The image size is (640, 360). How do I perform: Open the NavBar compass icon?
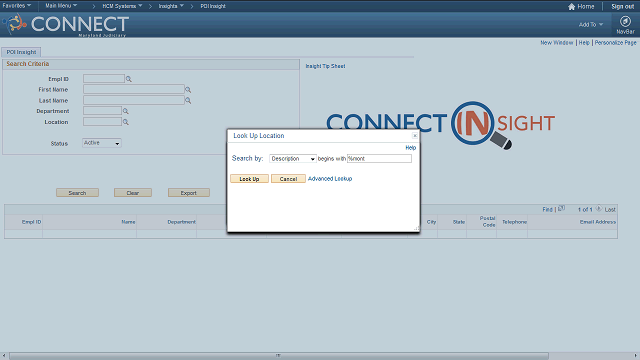[x=625, y=21]
